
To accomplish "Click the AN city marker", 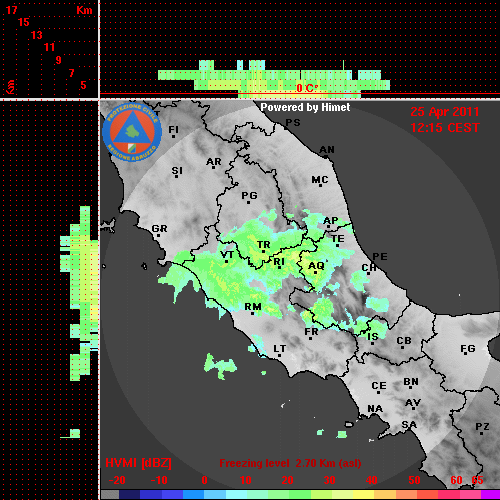I will click(x=325, y=157).
